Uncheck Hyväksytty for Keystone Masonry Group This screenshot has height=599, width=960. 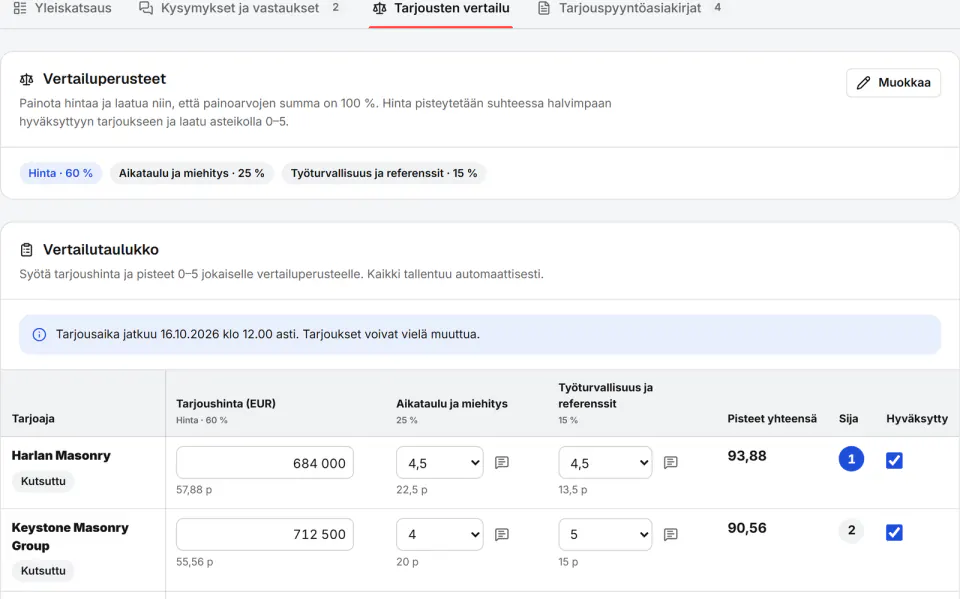pos(894,532)
